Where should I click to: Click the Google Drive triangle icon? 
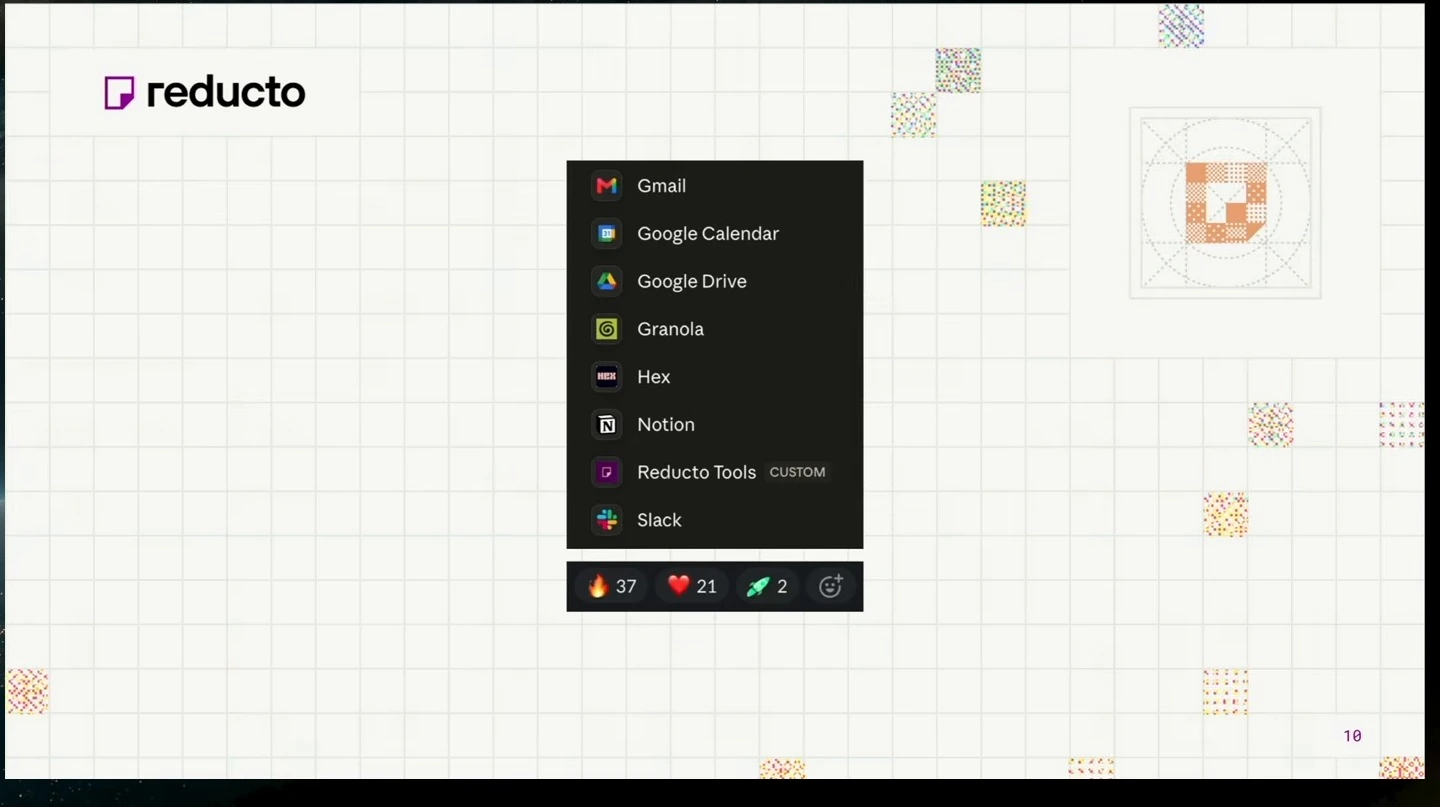(606, 281)
